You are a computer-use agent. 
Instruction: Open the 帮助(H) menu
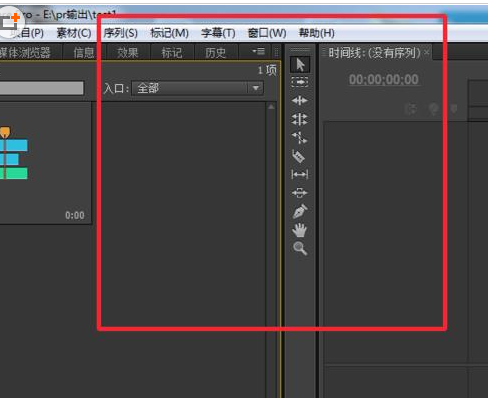coord(316,33)
